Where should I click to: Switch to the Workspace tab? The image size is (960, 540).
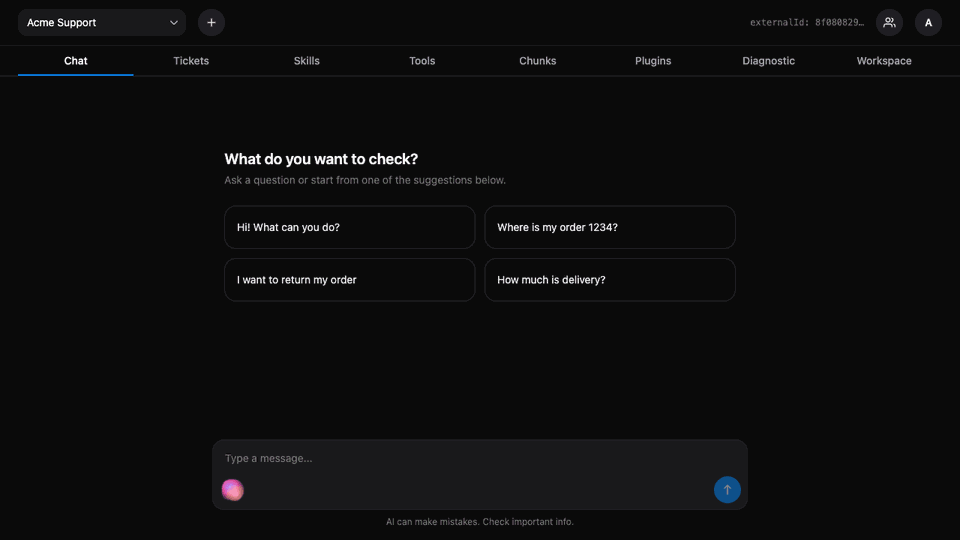[883, 61]
